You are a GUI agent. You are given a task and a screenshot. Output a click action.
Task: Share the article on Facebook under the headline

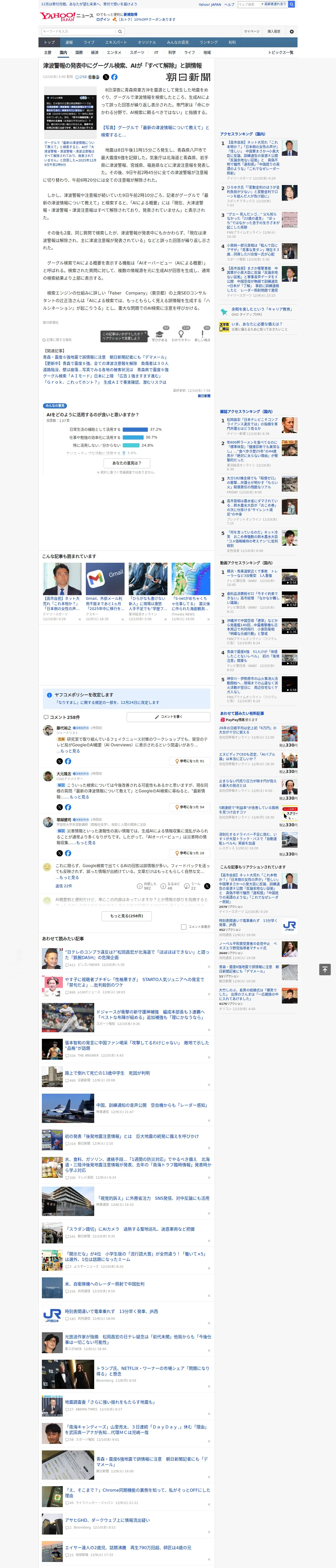(x=114, y=77)
